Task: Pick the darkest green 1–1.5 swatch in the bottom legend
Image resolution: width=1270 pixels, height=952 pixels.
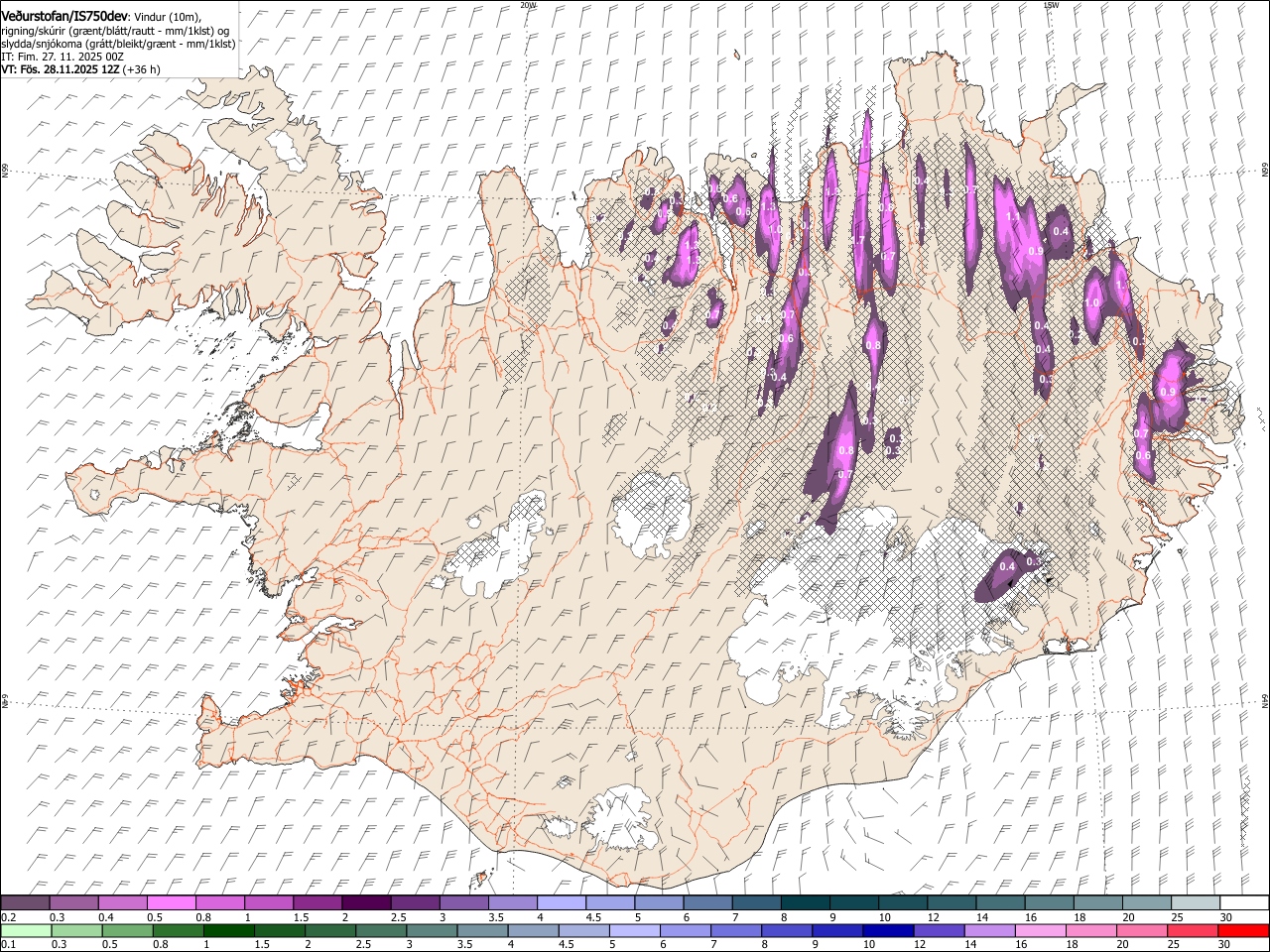Action: (228, 930)
